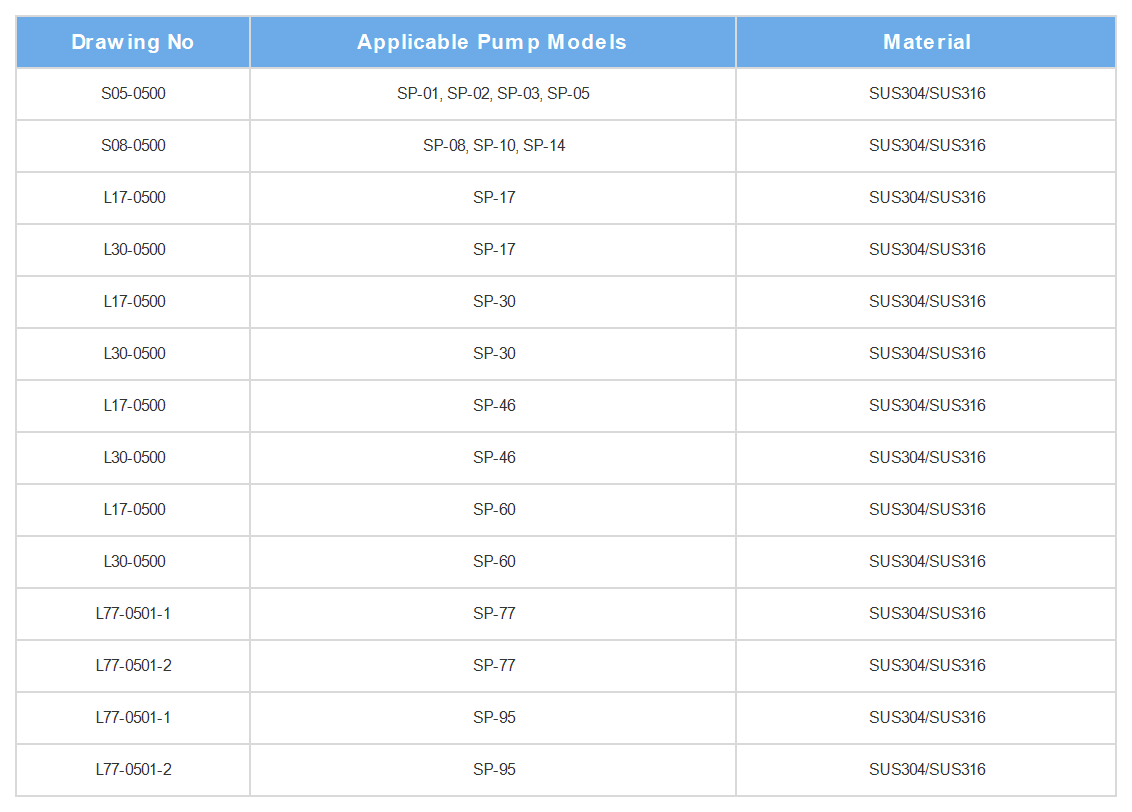Click the Applicable Pump Models header
The height and width of the screenshot is (812, 1132).
pos(492,42)
